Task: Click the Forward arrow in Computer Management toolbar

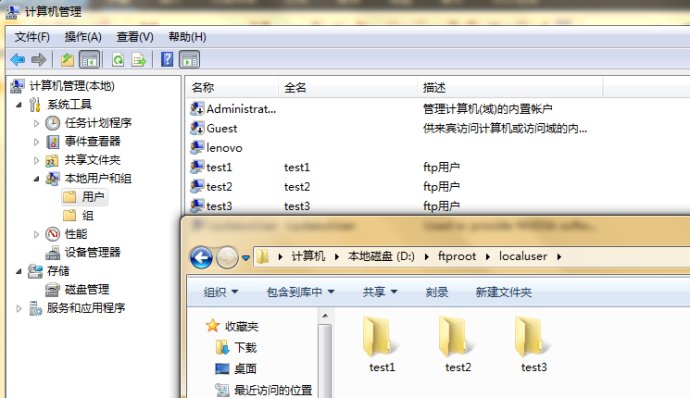Action: [38, 59]
